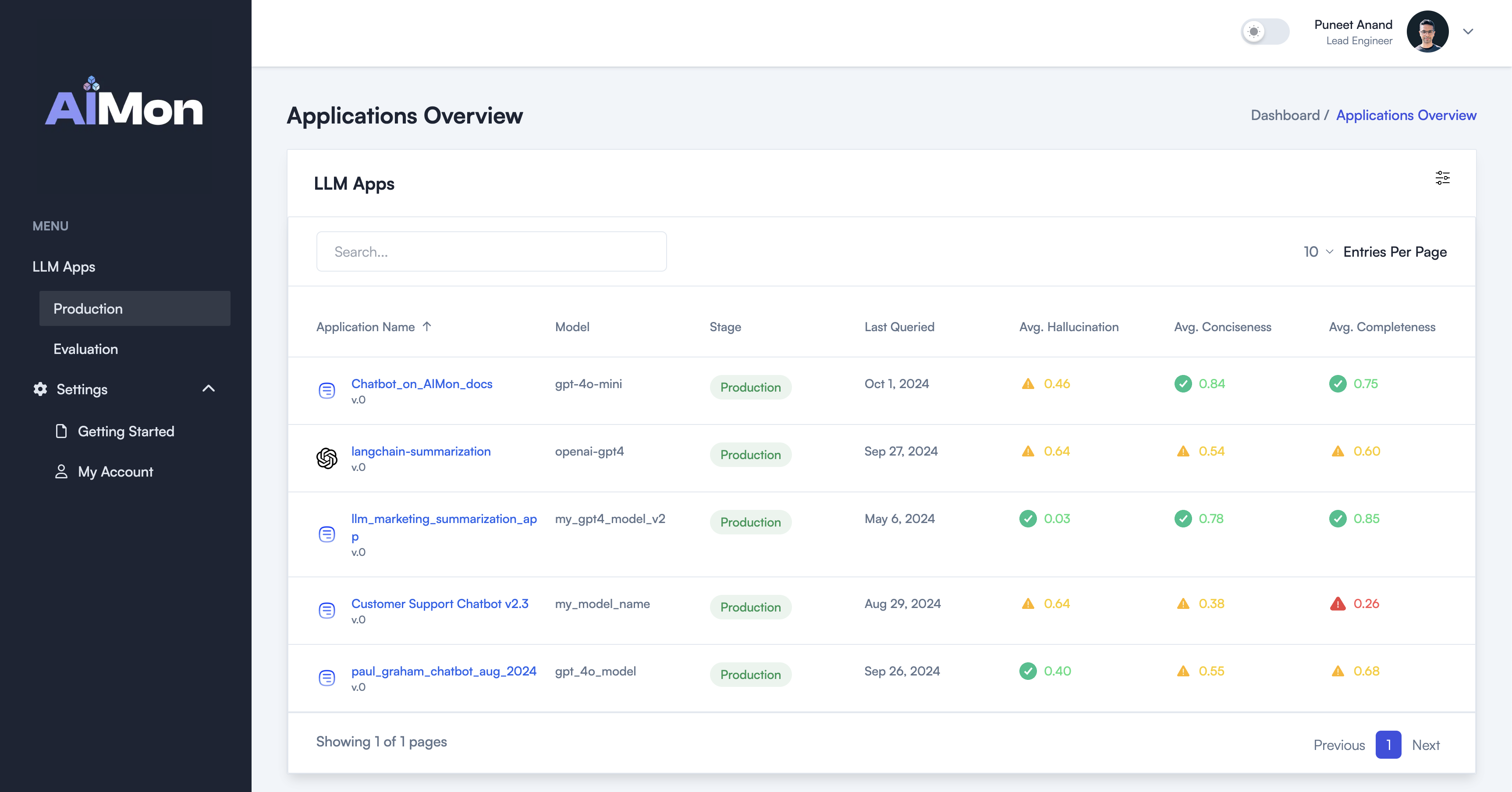Click the Next pagination button
The image size is (1512, 792).
tap(1425, 745)
